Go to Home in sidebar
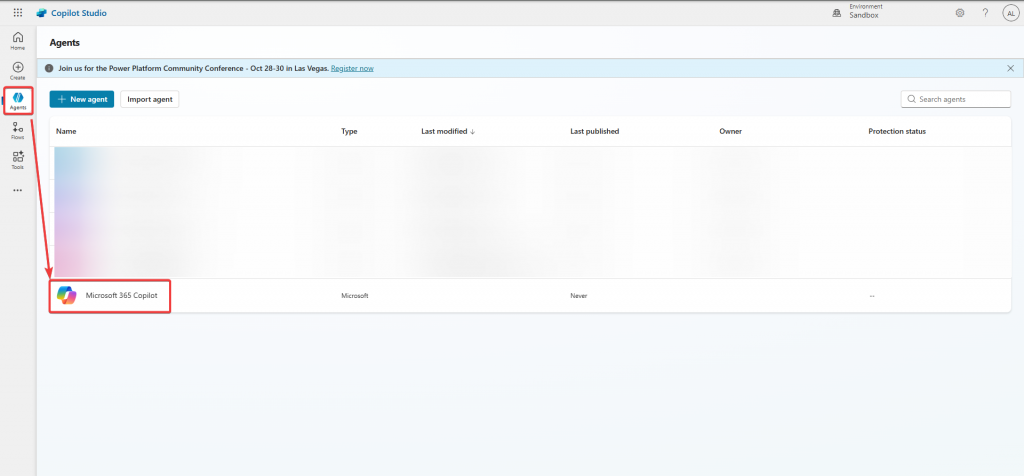 tap(18, 40)
